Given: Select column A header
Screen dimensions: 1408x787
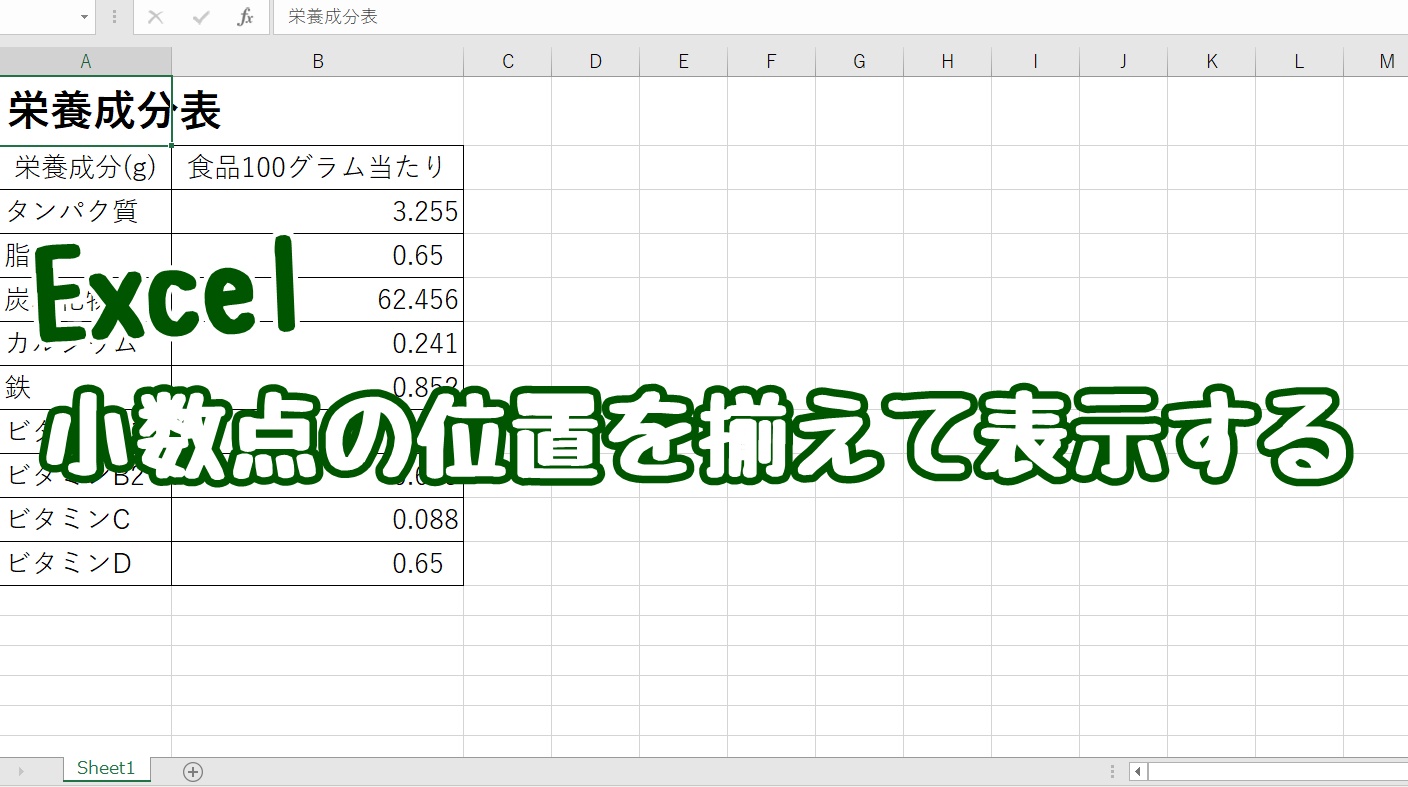Looking at the screenshot, I should click(86, 62).
